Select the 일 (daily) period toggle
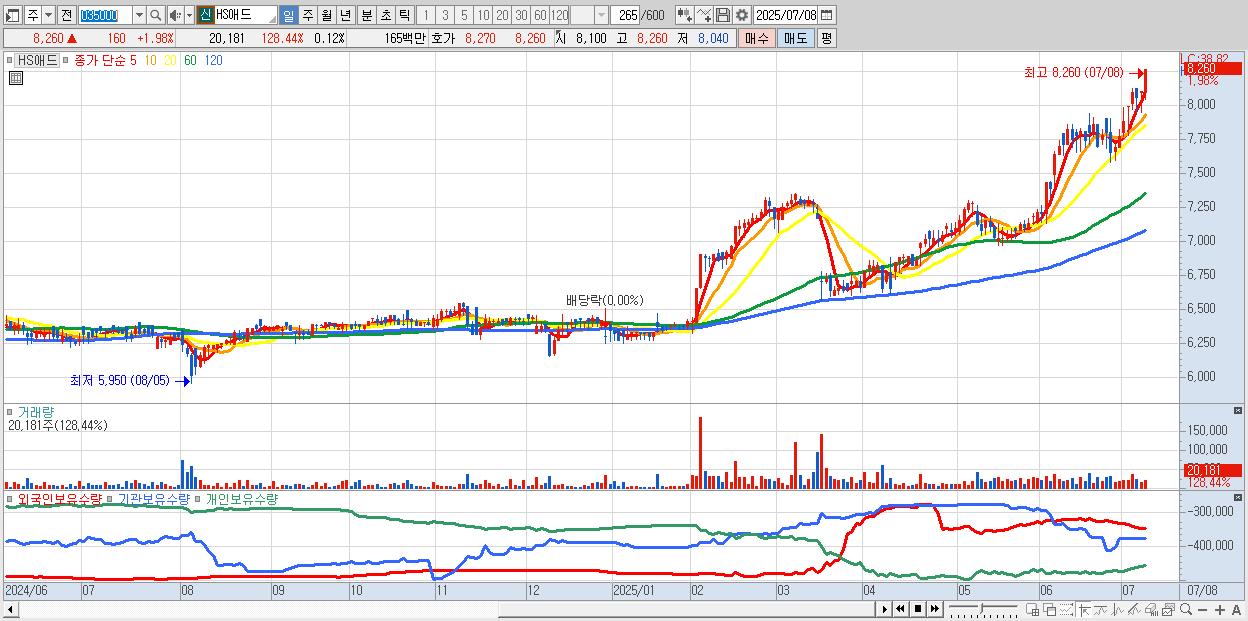Screen dimensions: 1248x621 coord(288,15)
